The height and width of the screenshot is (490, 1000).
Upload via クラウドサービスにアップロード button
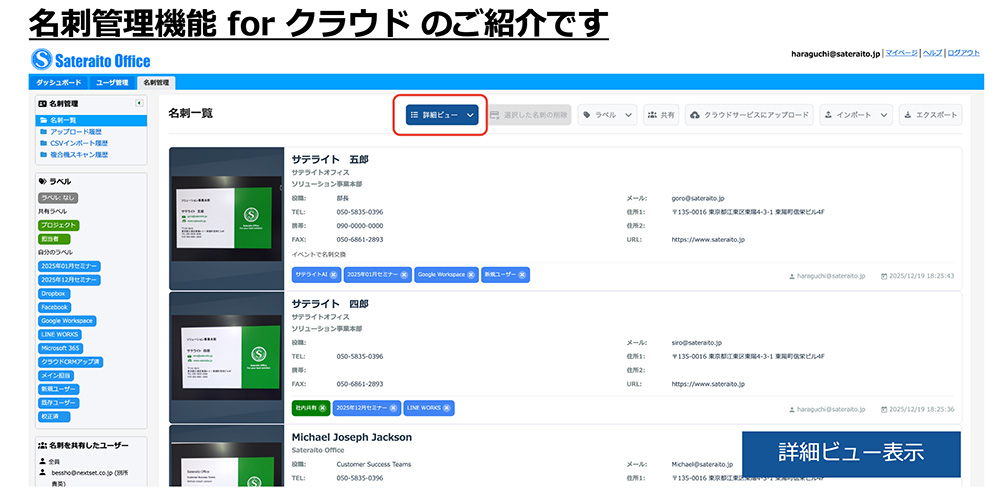749,115
